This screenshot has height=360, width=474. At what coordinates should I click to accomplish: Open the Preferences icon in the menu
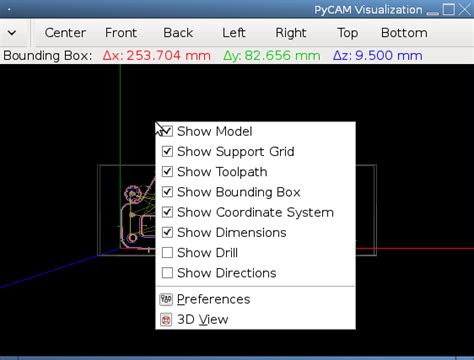166,299
